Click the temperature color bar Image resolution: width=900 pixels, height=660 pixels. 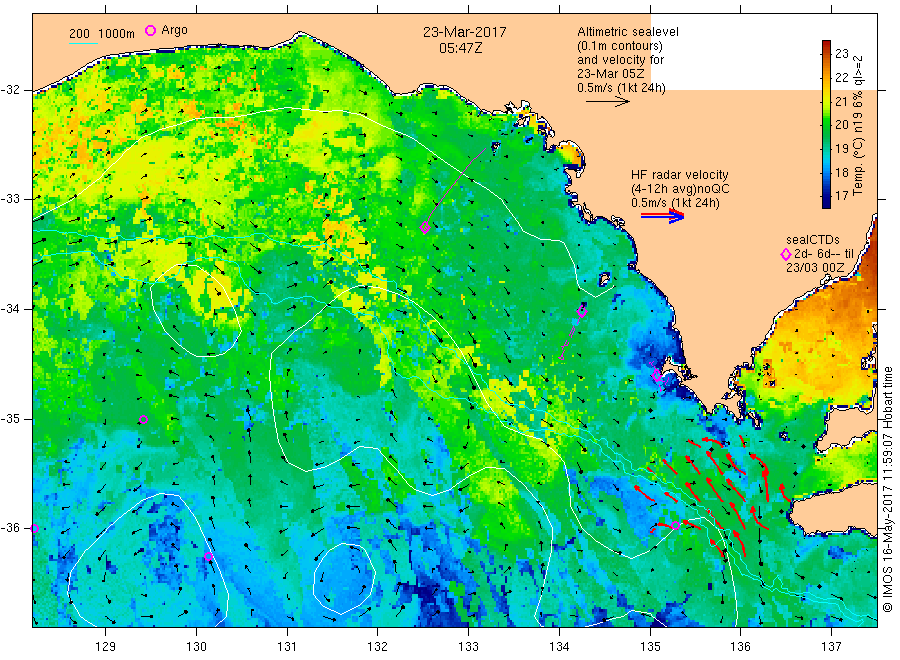point(826,124)
